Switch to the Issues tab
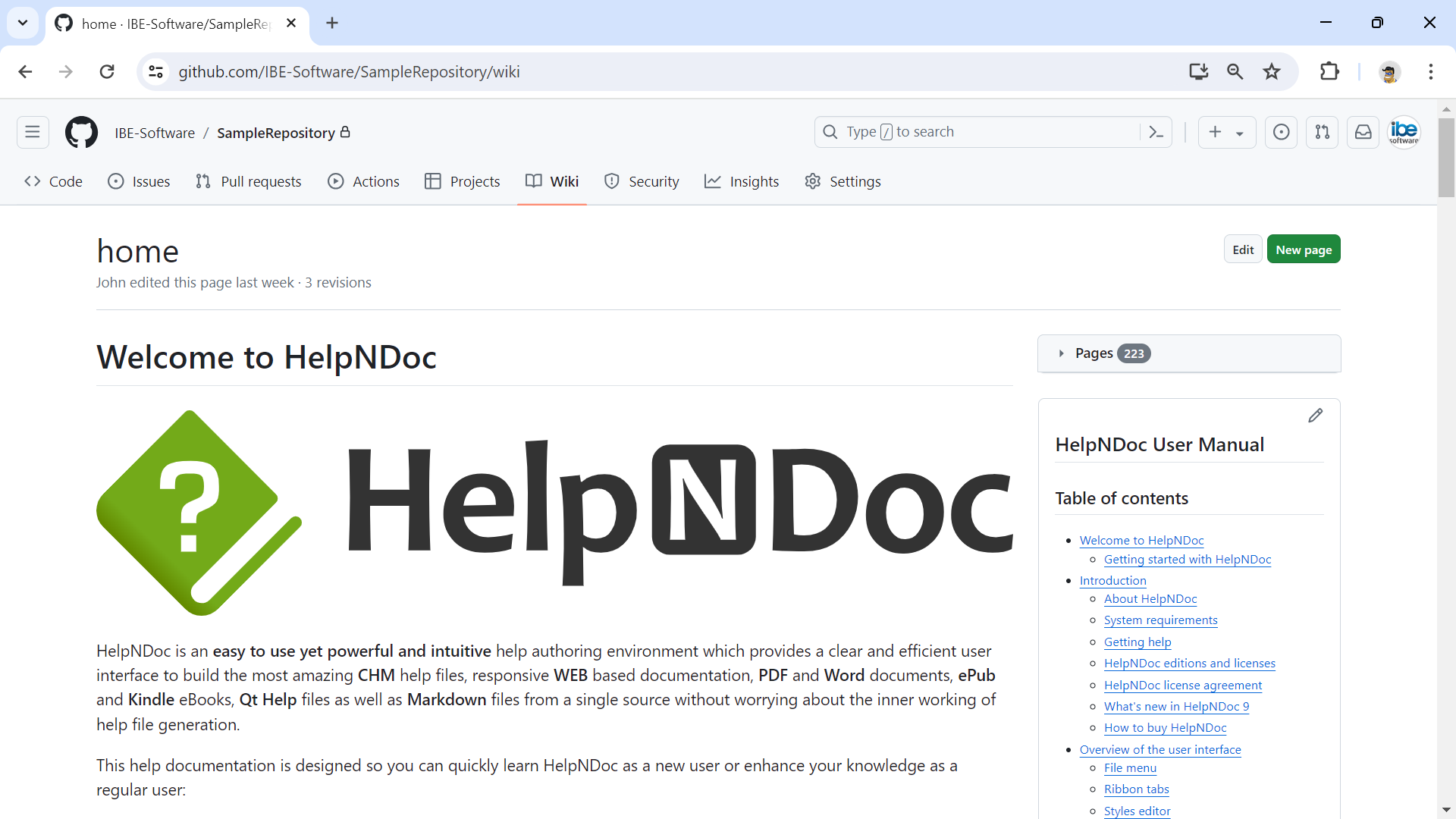Screen dimensions: 1456x819 pos(139,181)
